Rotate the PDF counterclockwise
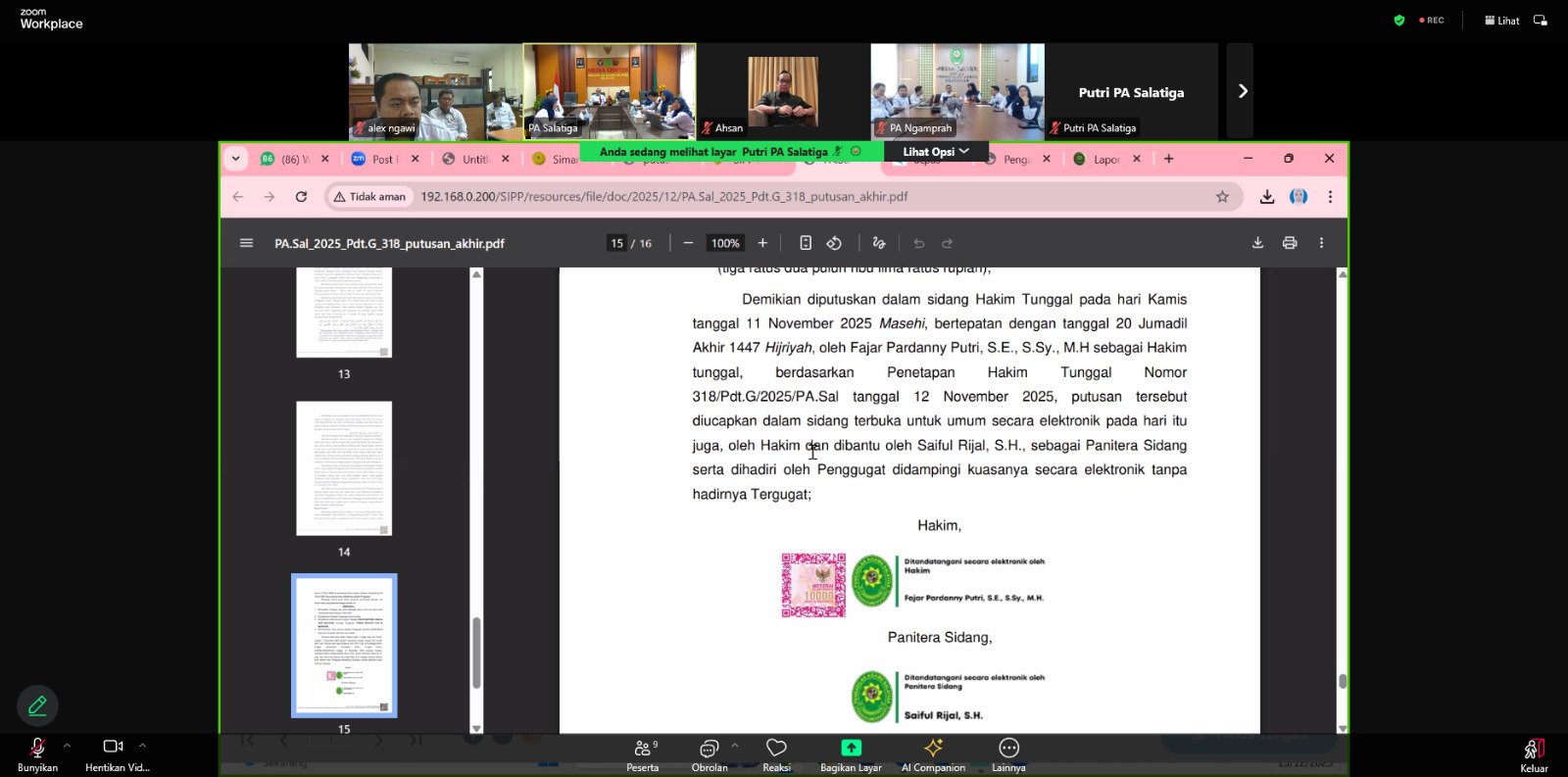The width and height of the screenshot is (1568, 777). pyautogui.click(x=834, y=243)
